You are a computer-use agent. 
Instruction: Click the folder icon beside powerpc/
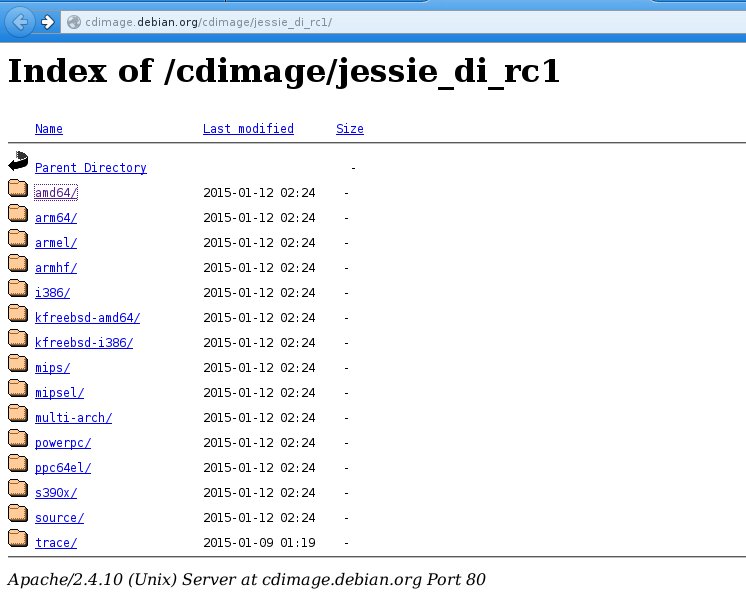coord(18,438)
